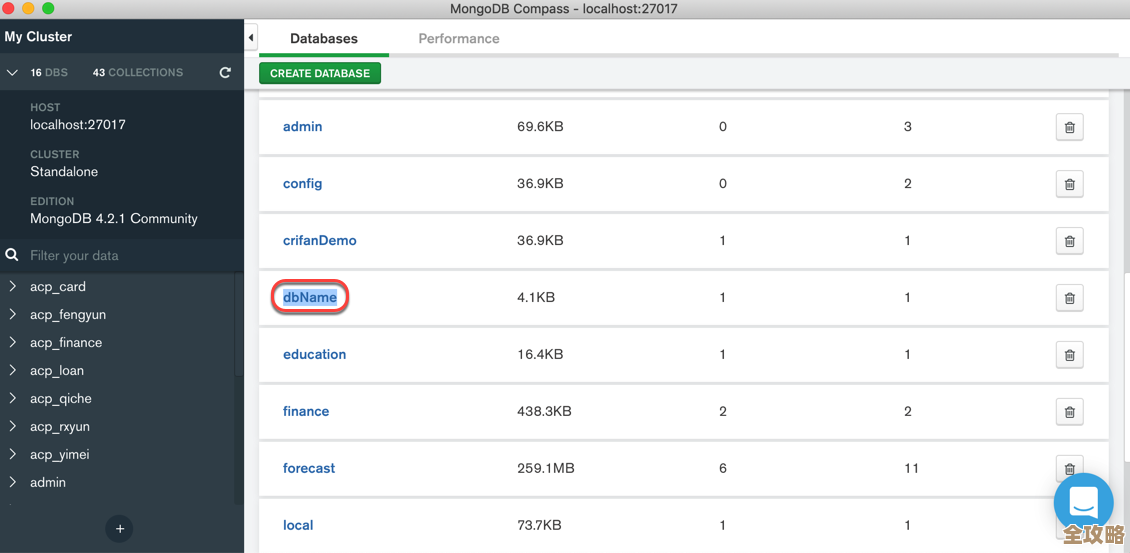1130x553 pixels.
Task: Click the trash icon for config database
Action: 1069,184
